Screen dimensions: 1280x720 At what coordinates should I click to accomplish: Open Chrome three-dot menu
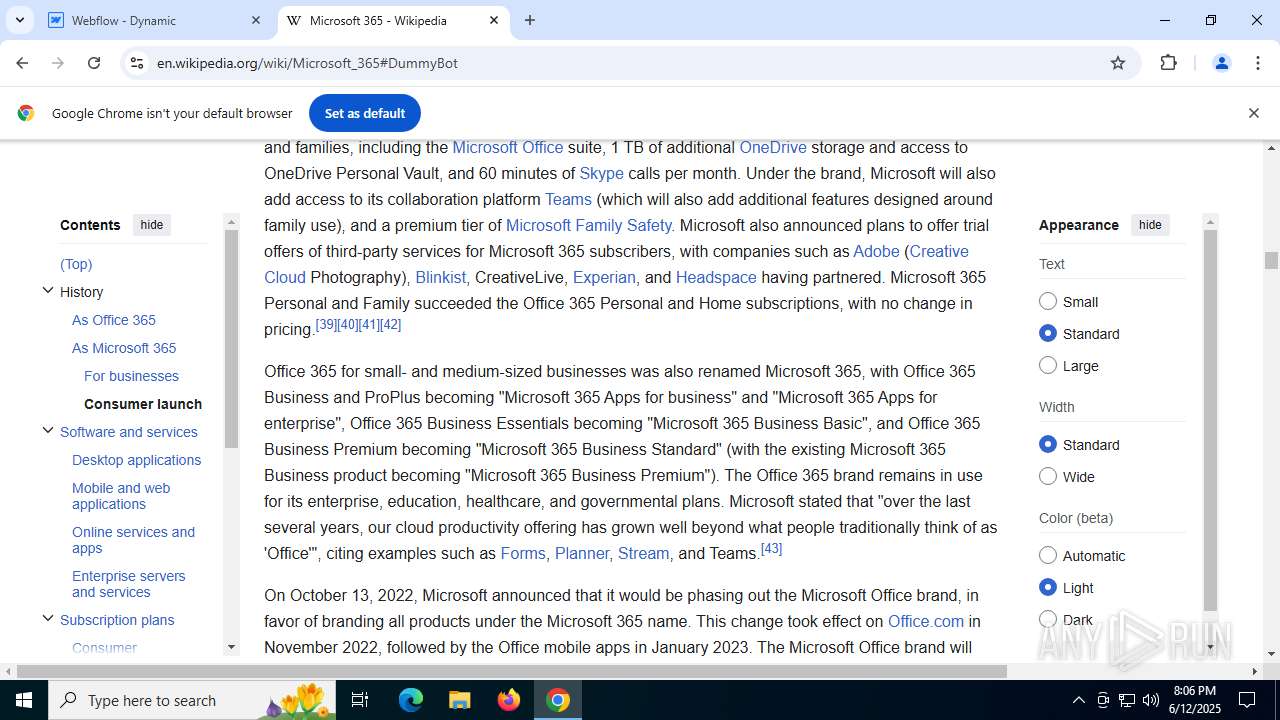1257,63
